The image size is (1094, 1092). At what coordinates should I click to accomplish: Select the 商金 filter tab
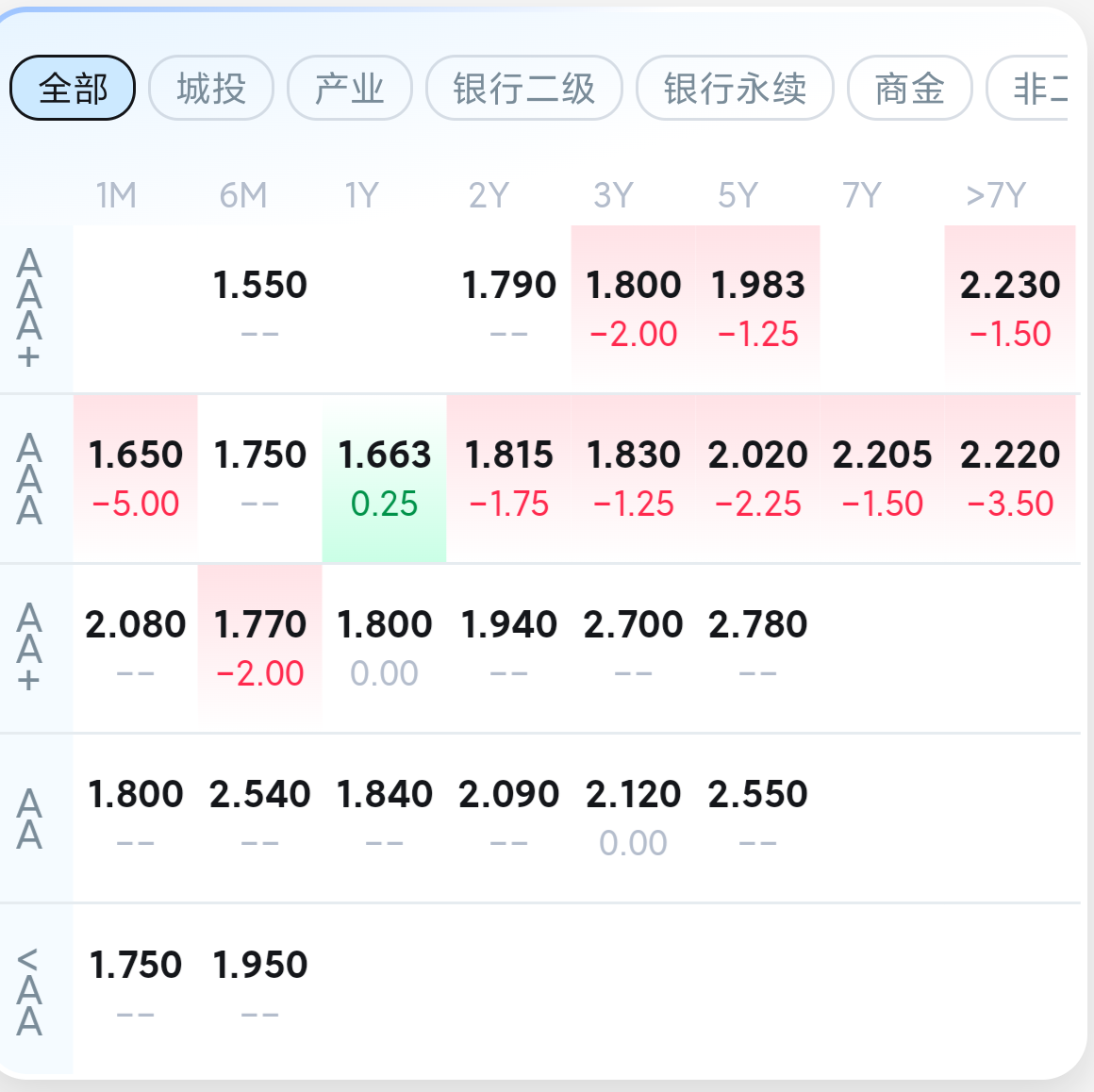coord(910,88)
